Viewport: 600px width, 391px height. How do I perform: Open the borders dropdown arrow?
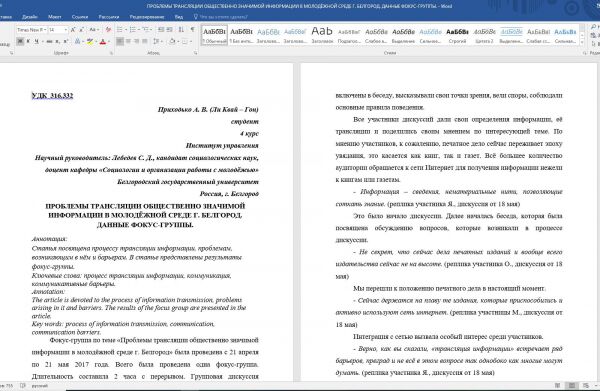click(191, 41)
